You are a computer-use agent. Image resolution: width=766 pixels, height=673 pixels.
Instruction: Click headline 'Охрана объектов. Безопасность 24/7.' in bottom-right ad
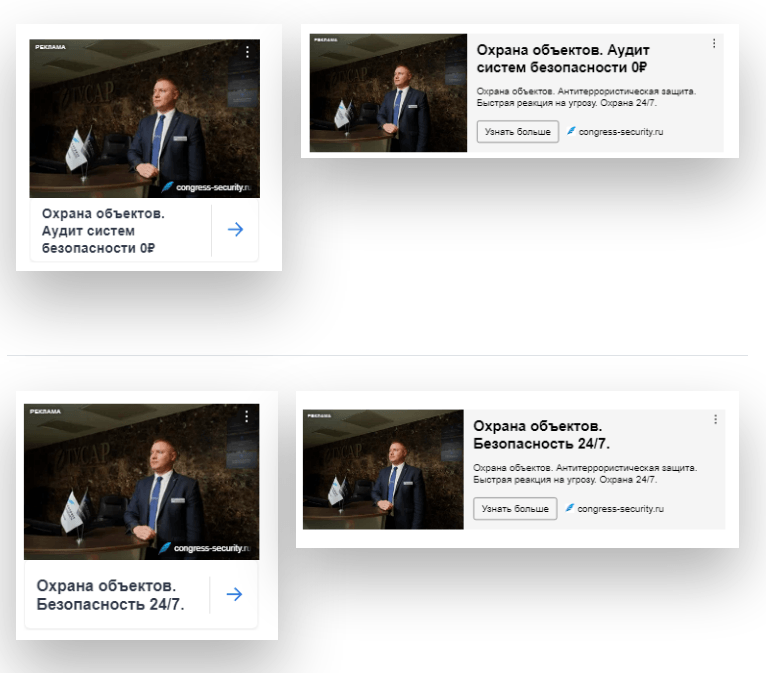click(x=541, y=435)
